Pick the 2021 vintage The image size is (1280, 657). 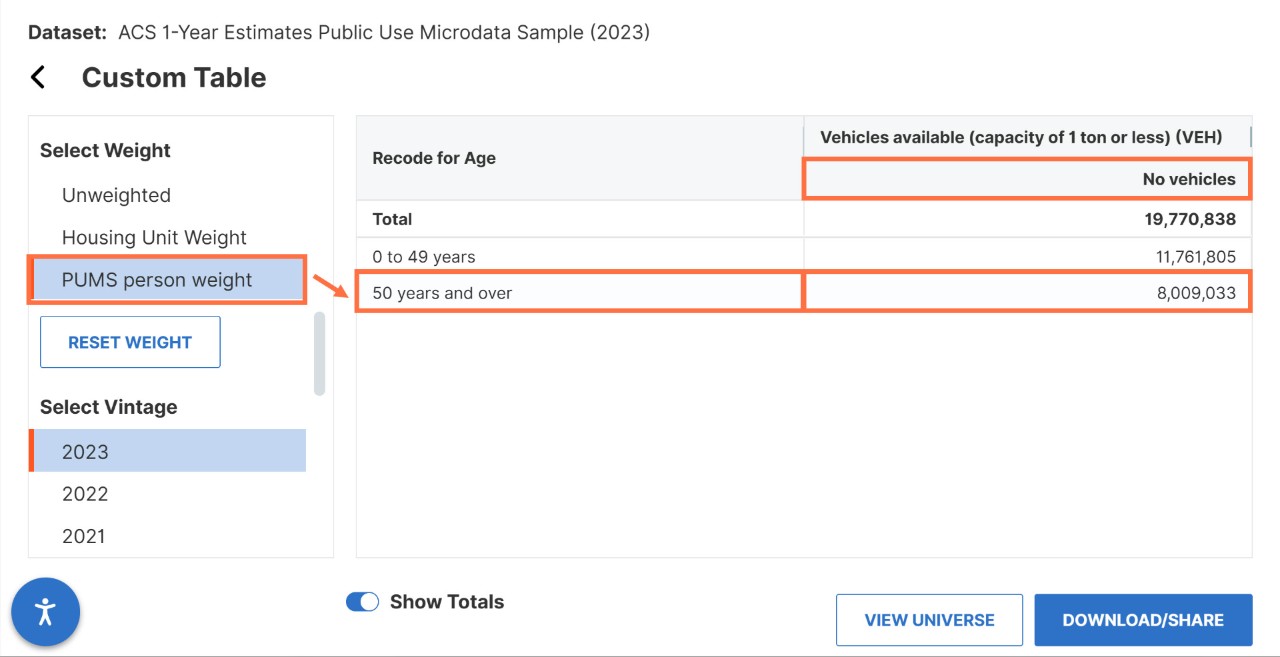[x=84, y=536]
